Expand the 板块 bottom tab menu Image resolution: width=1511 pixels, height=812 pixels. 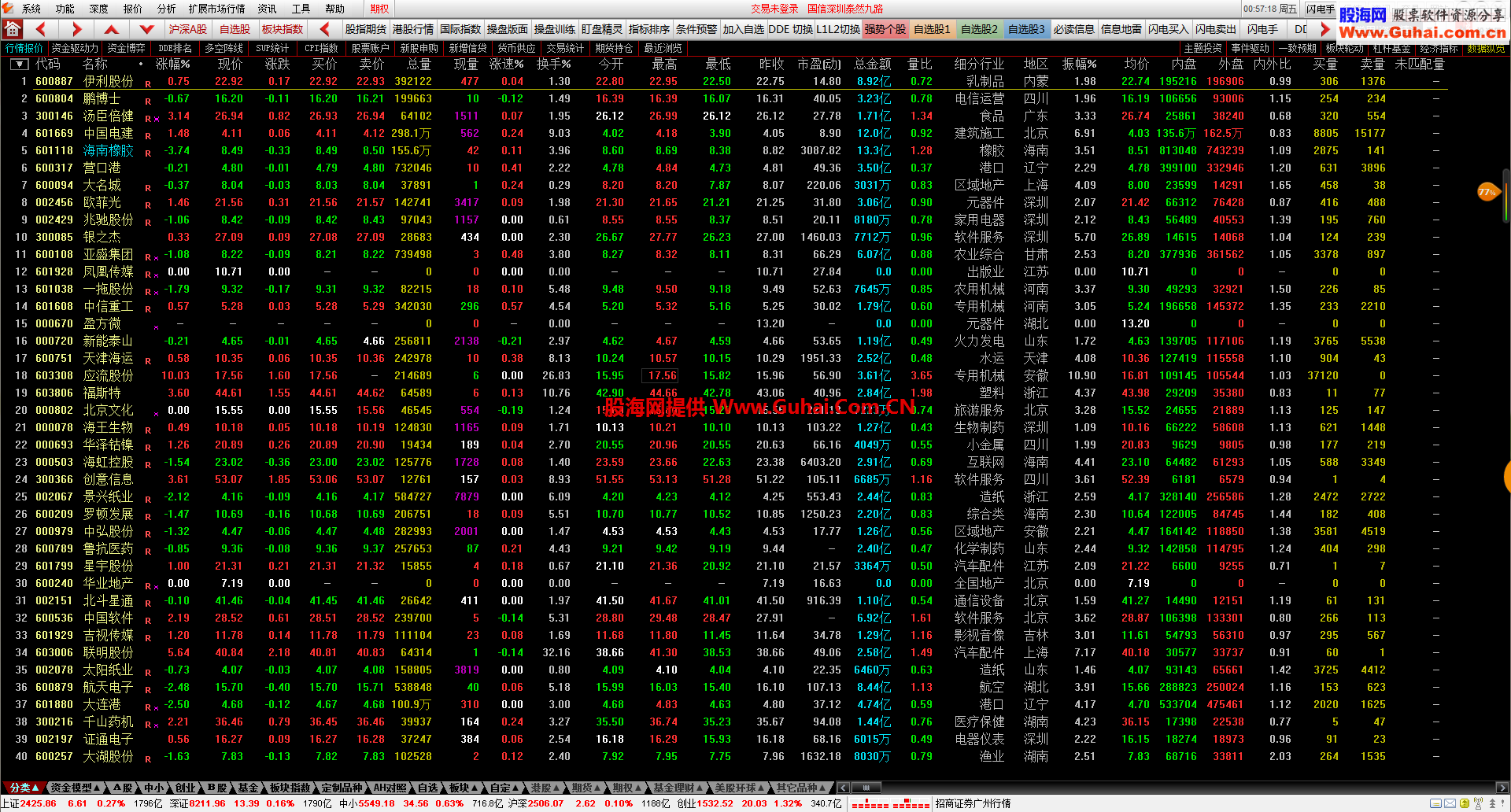tap(464, 788)
